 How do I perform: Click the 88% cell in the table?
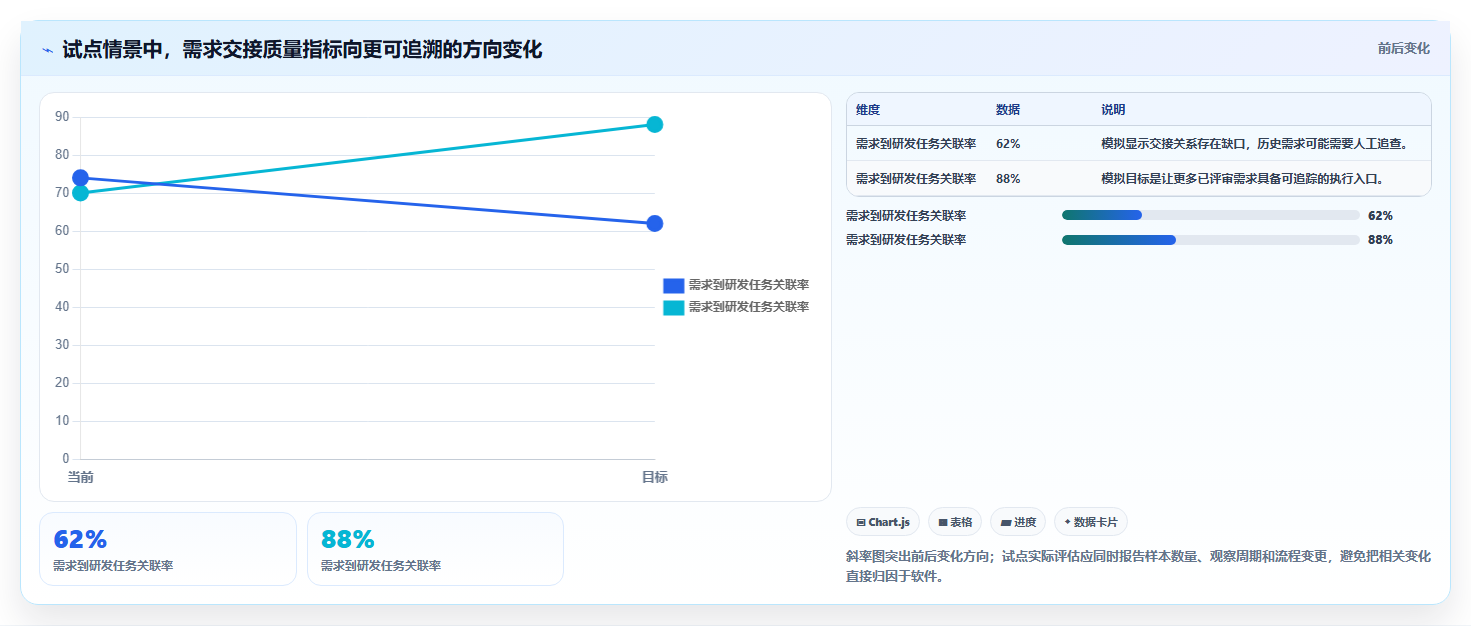(1008, 179)
